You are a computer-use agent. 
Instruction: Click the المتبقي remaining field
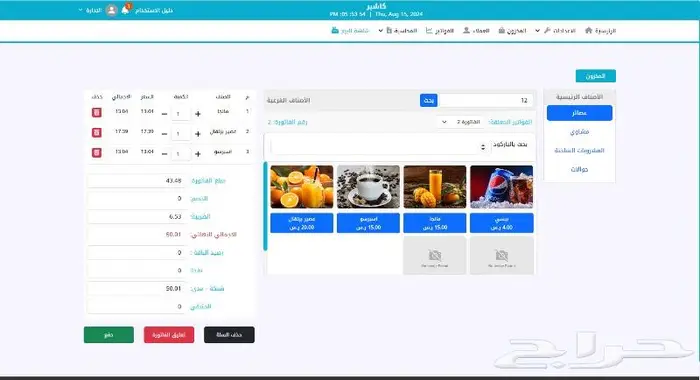136,307
